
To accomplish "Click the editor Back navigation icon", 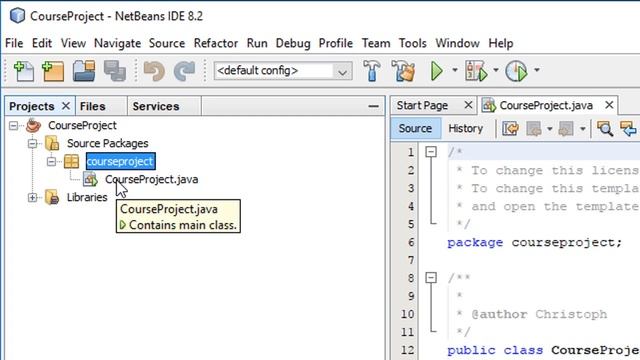I will [x=534, y=129].
